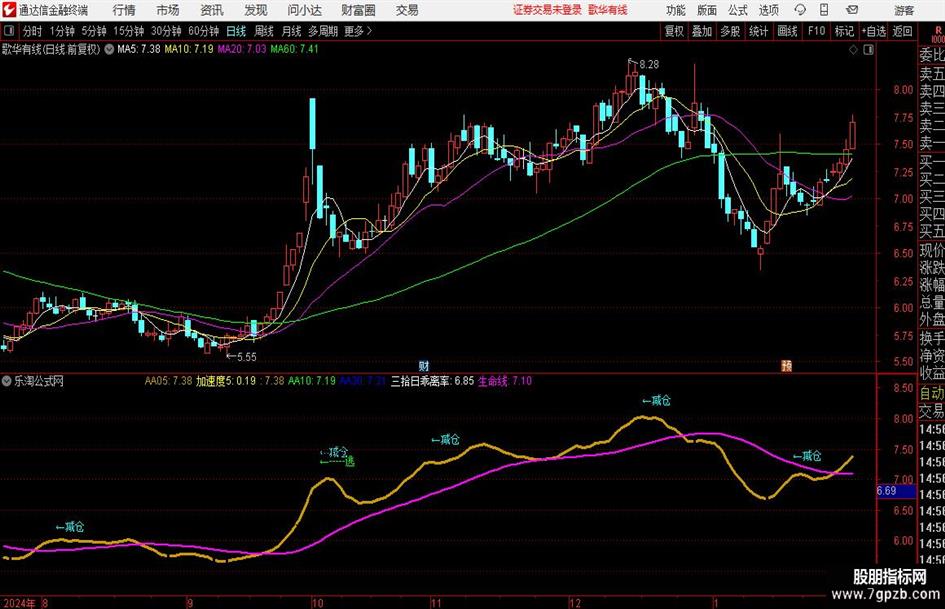
Task: Click the 复权 button
Action: click(x=674, y=31)
